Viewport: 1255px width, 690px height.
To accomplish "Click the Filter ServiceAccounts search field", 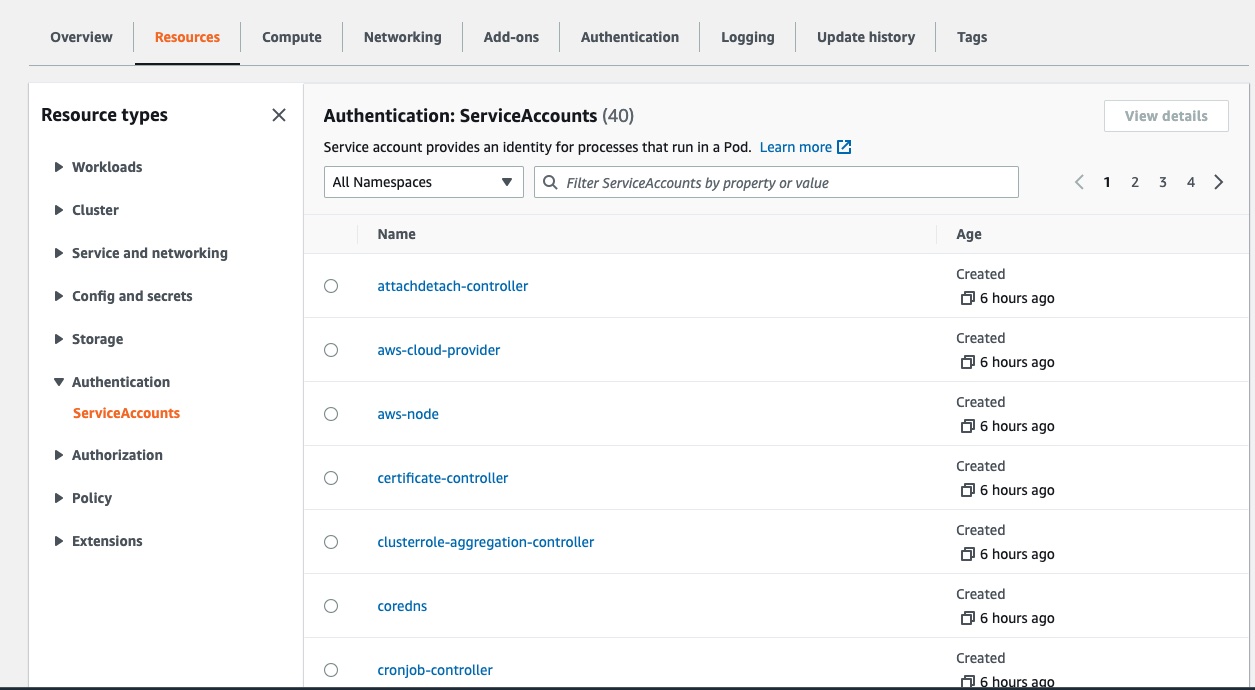I will 787,183.
